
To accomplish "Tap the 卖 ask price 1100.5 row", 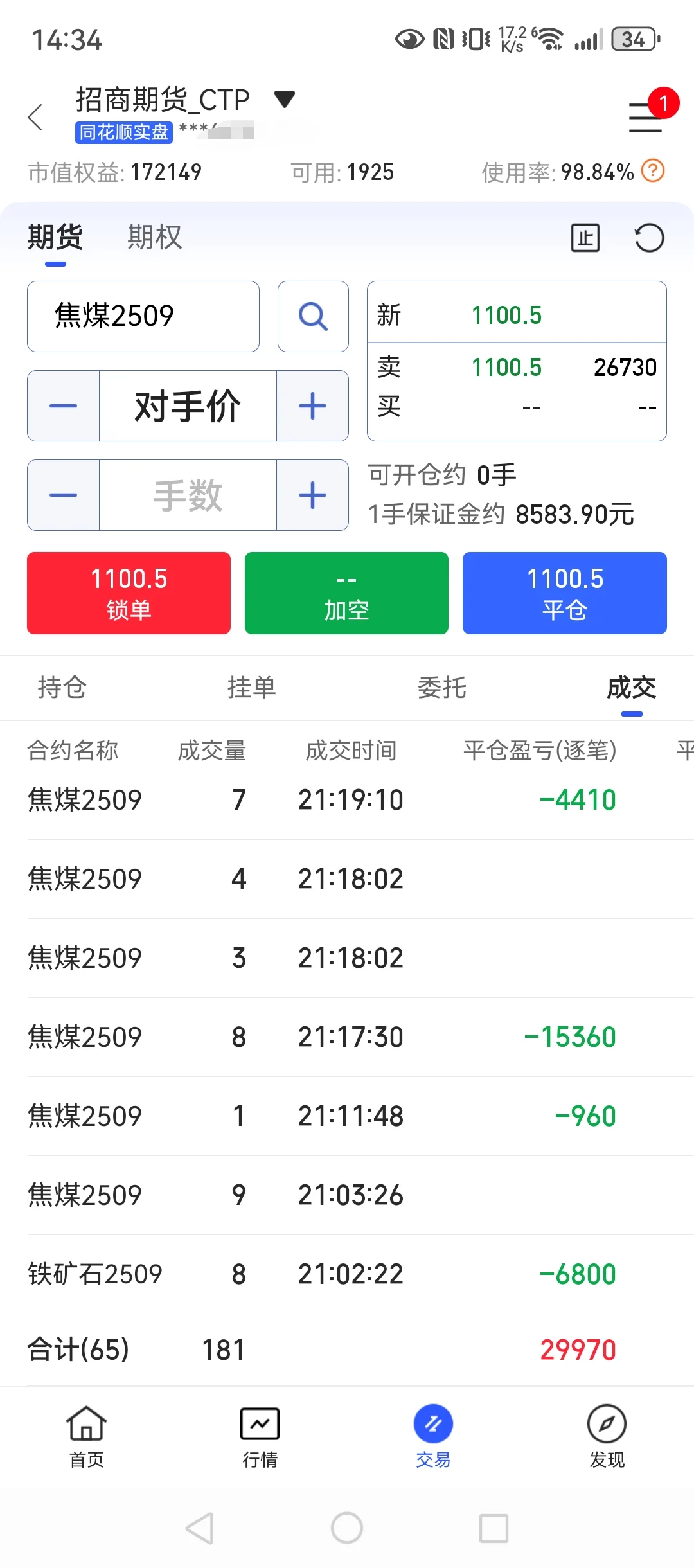I will click(x=517, y=368).
